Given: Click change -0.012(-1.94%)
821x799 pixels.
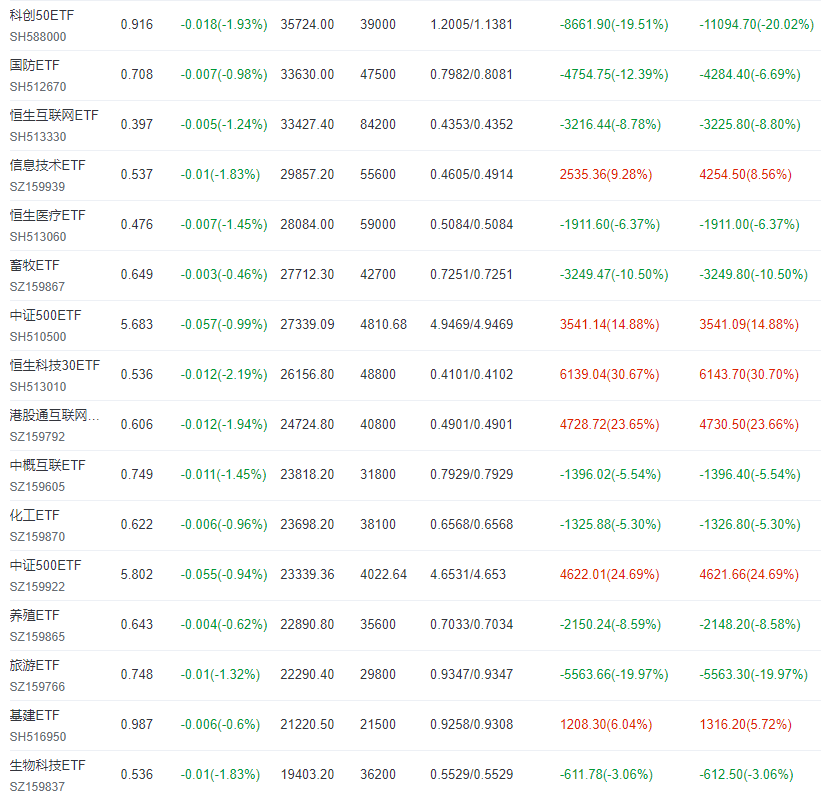Looking at the screenshot, I should click(224, 425).
